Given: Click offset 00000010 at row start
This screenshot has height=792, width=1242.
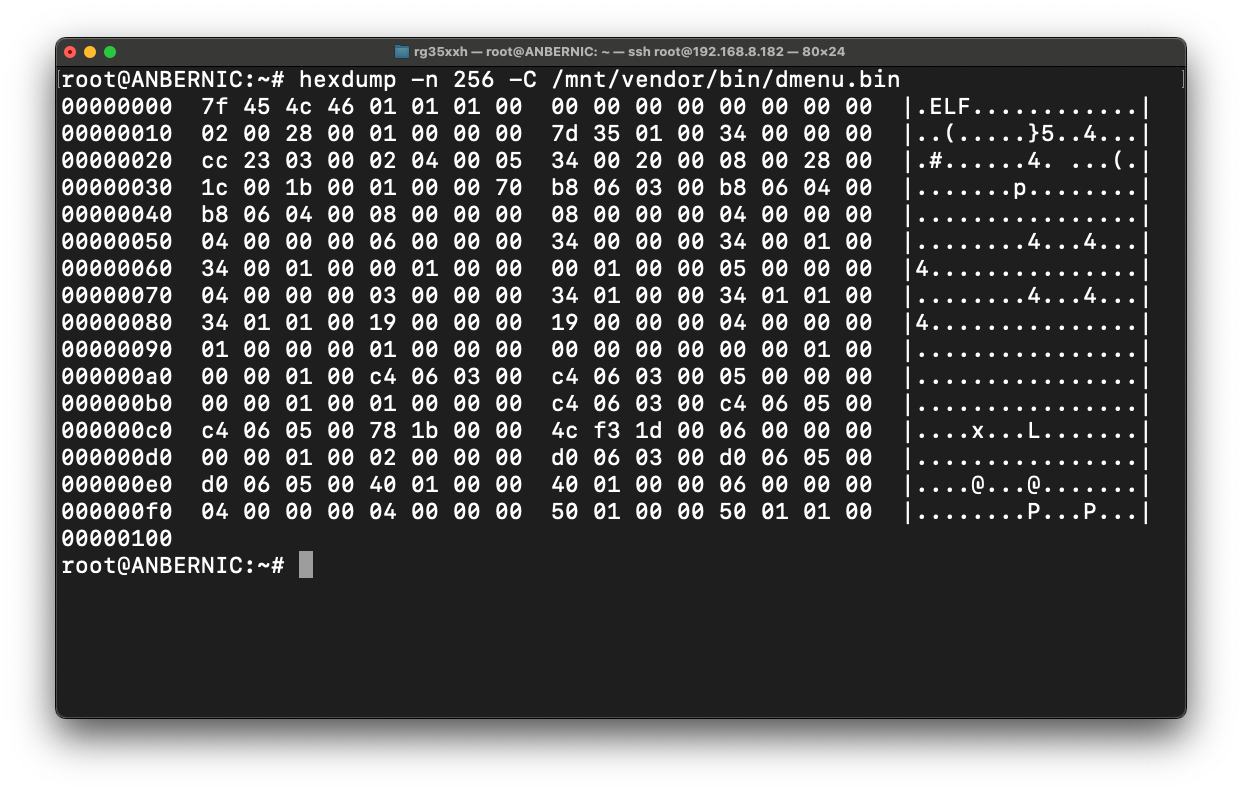Looking at the screenshot, I should [117, 133].
